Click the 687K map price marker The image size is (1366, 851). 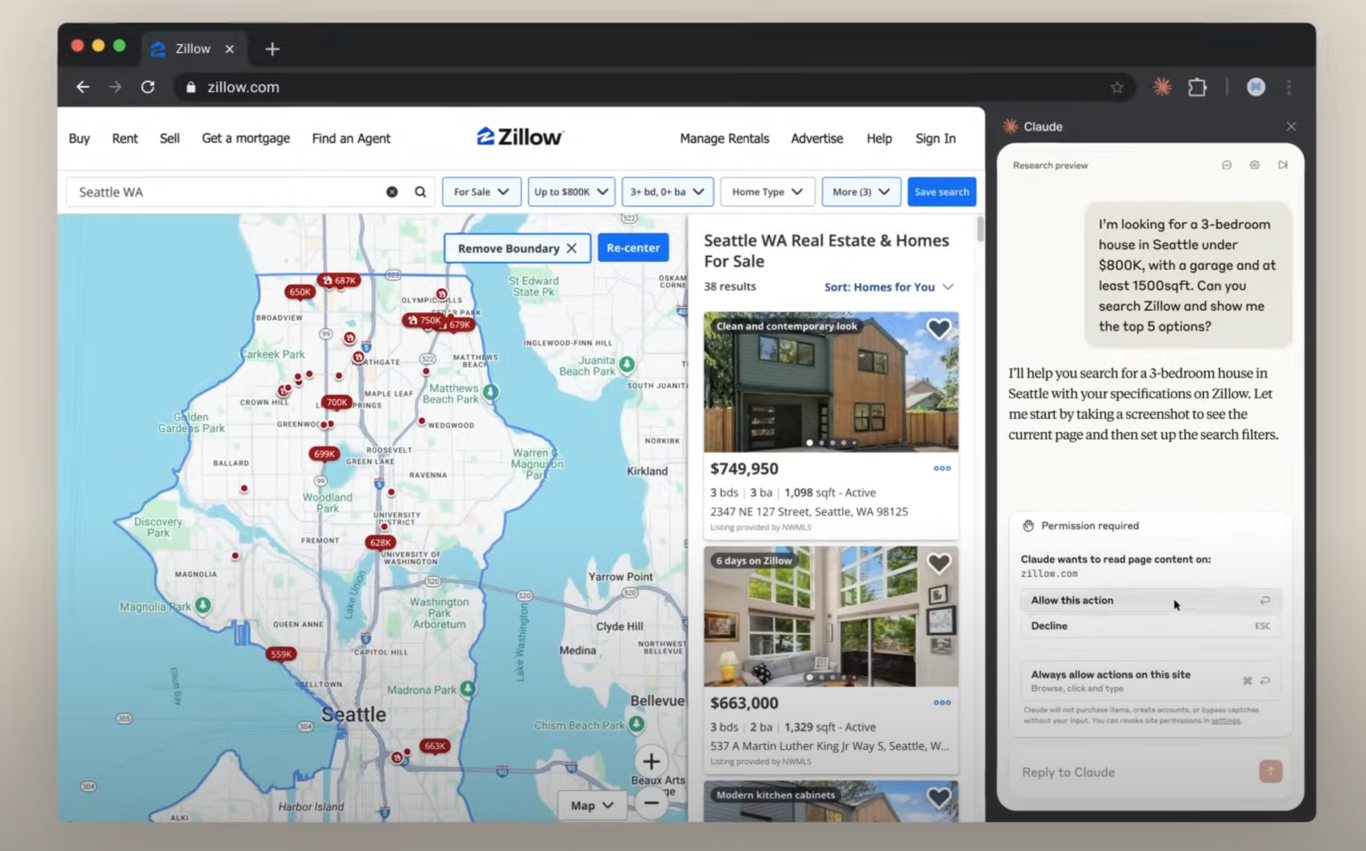tap(339, 280)
